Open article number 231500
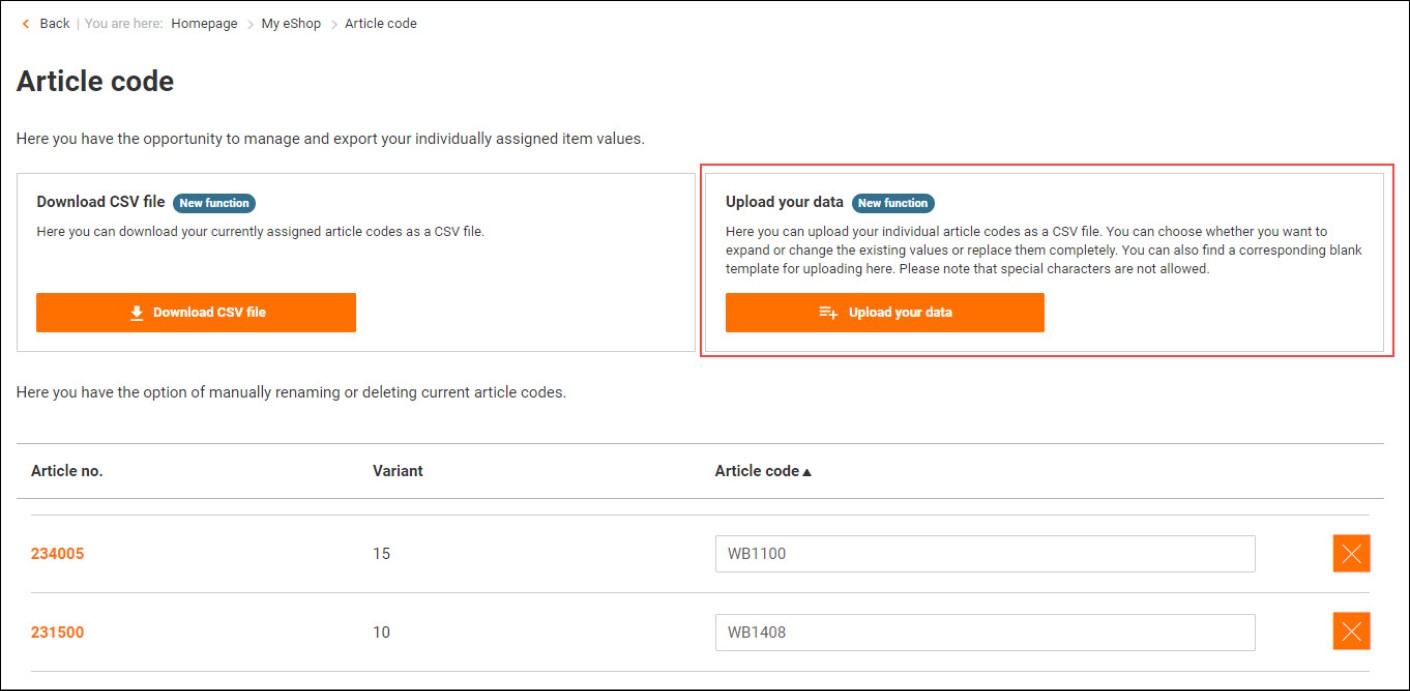Image resolution: width=1410 pixels, height=691 pixels. click(57, 632)
